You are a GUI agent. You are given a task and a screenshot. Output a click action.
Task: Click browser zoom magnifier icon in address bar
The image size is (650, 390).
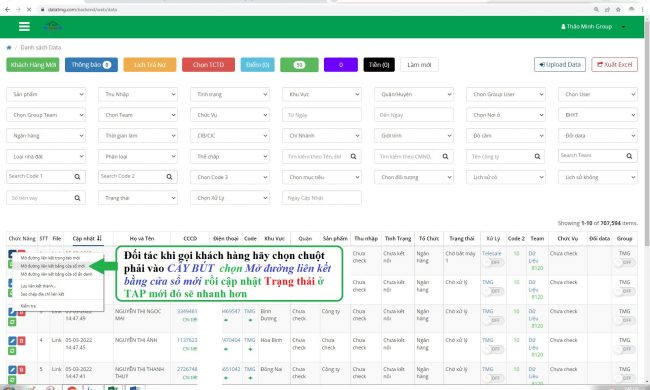click(596, 9)
